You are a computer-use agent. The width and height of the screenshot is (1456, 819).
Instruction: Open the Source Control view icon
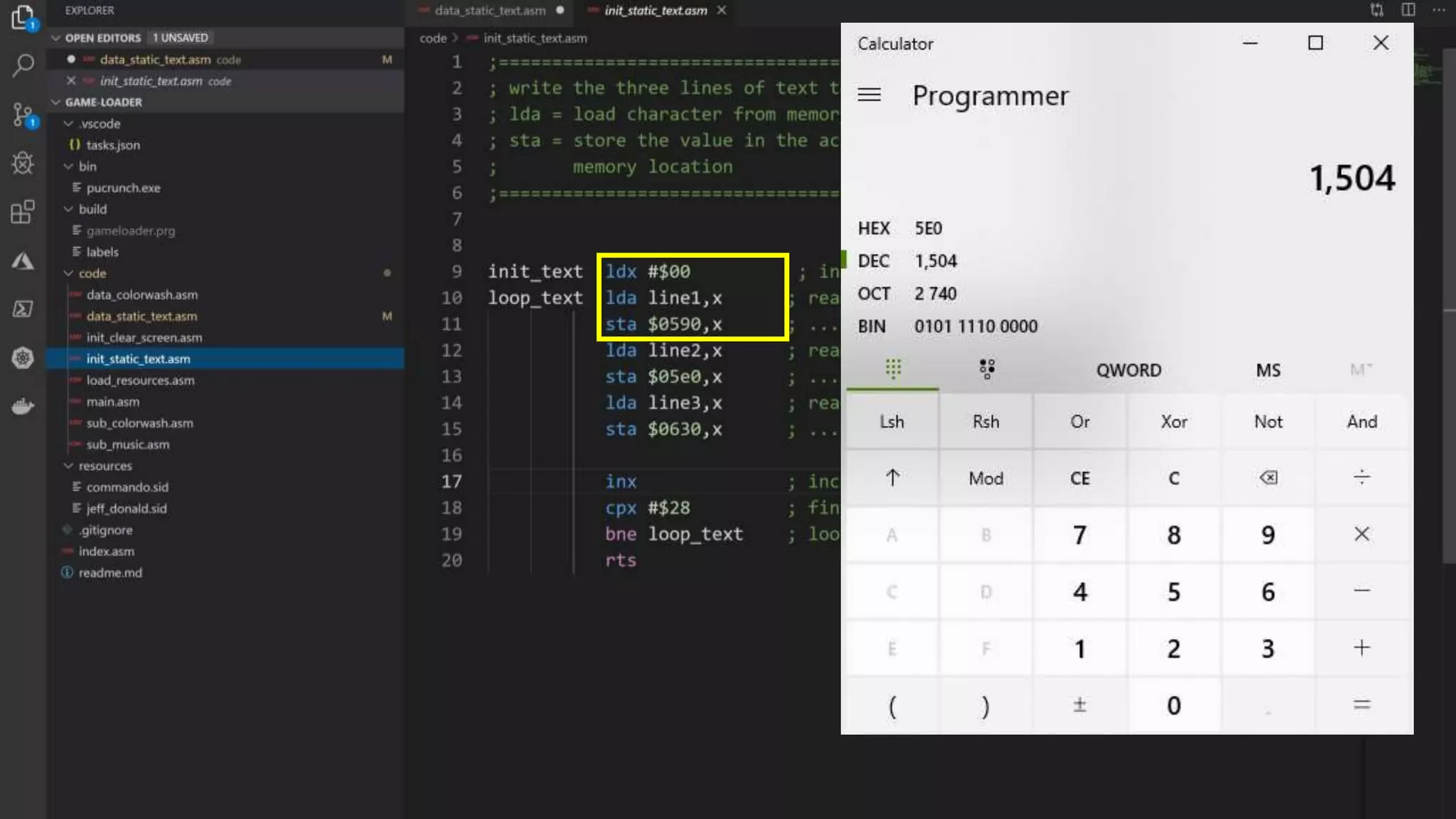[x=23, y=115]
